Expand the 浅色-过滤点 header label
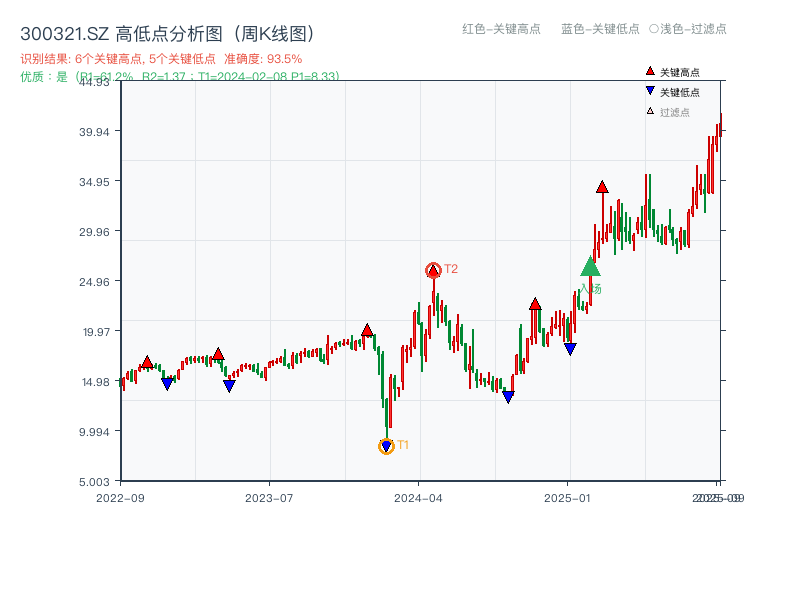Image resolution: width=800 pixels, height=600 pixels. 686,31
